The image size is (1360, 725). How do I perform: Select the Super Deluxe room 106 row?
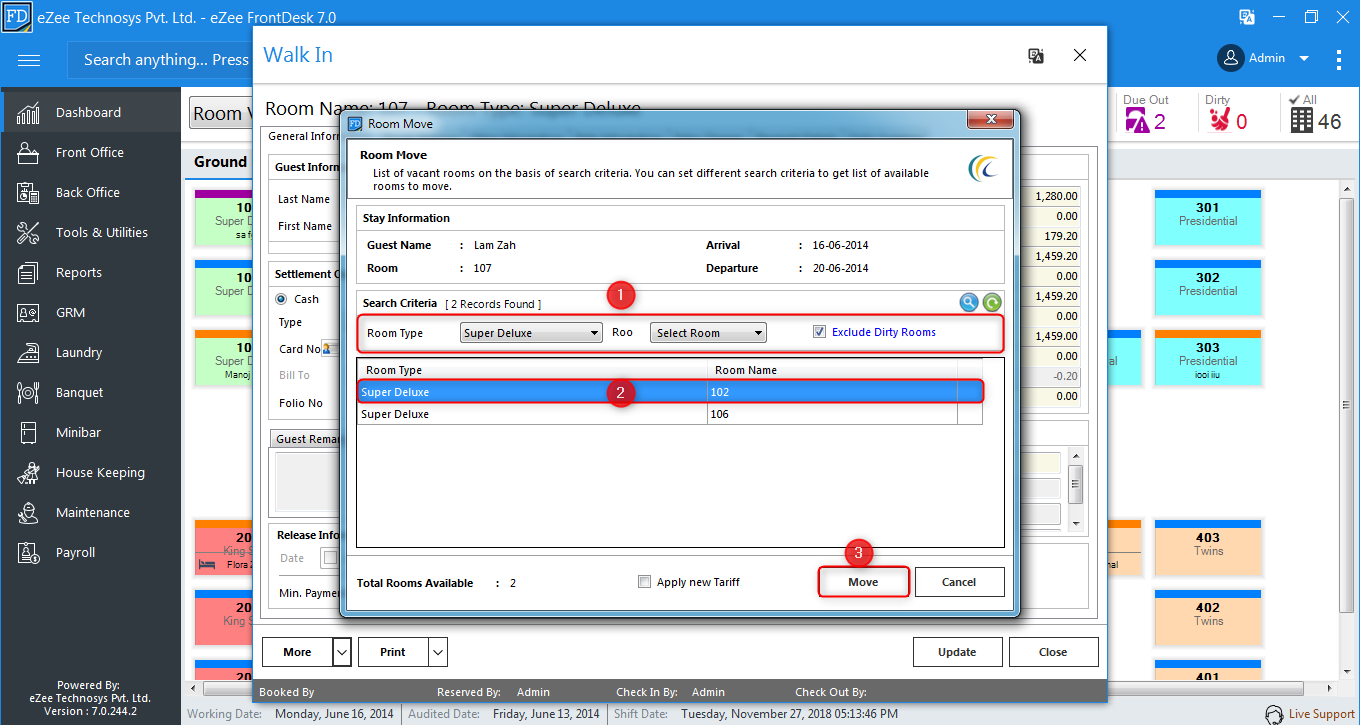670,414
